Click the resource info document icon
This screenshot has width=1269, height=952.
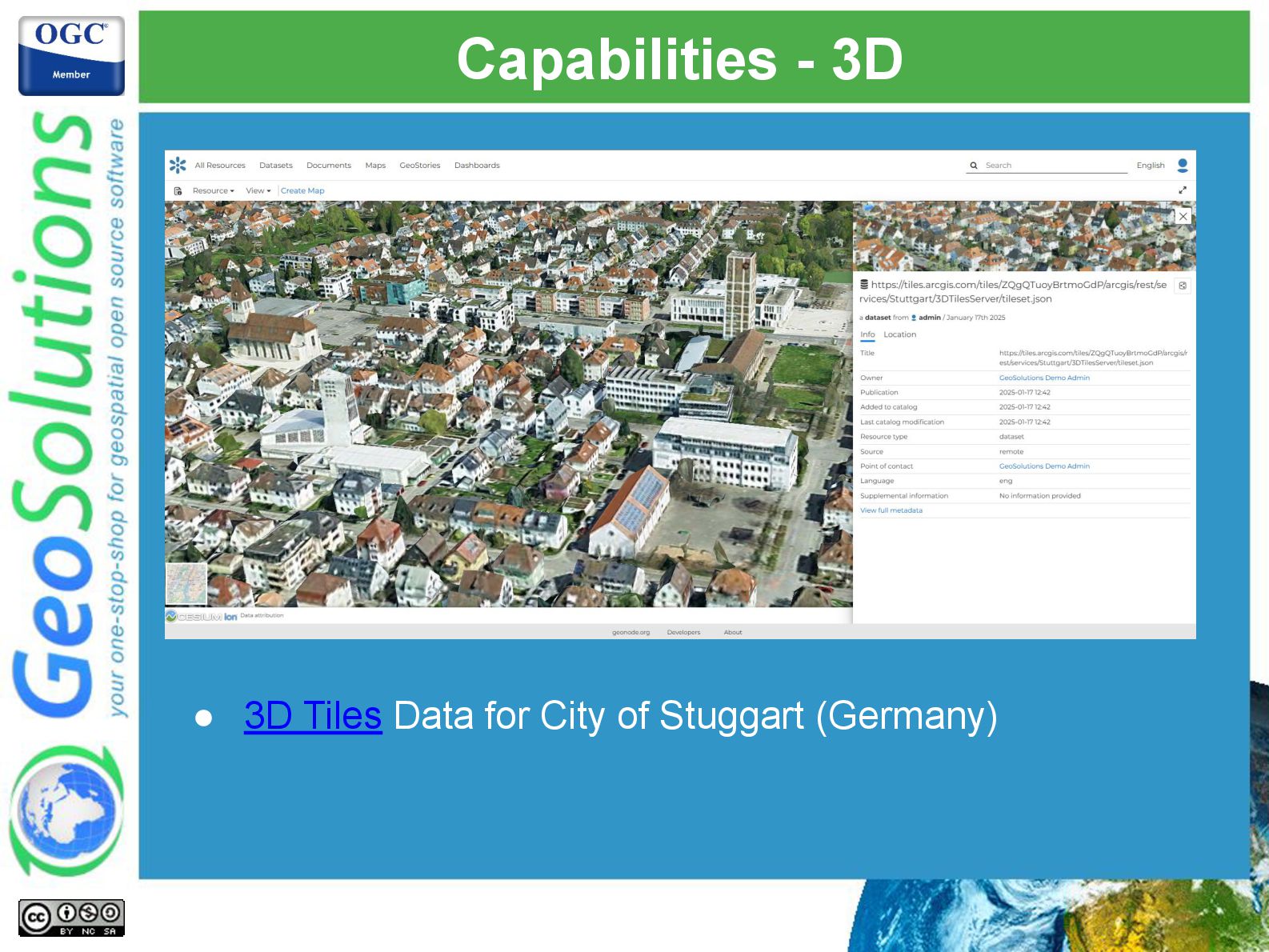[178, 190]
